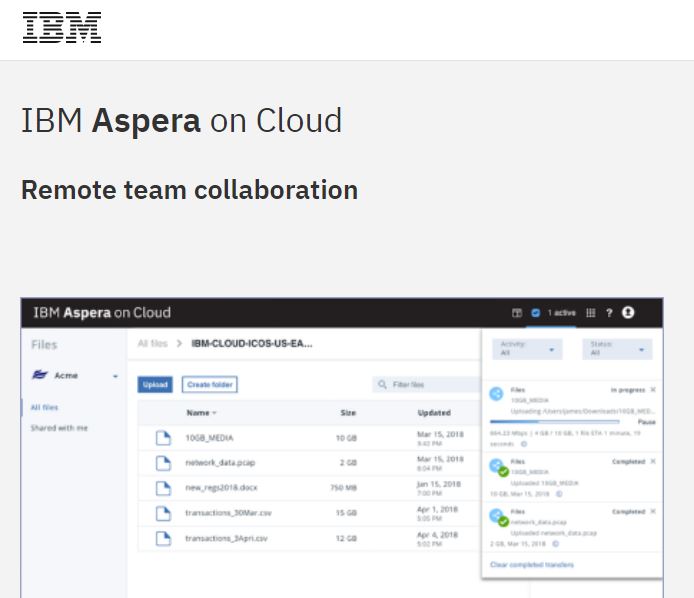Click the breadcrumb chevron after All files
Viewport: 694px width, 598px height.
pos(179,343)
